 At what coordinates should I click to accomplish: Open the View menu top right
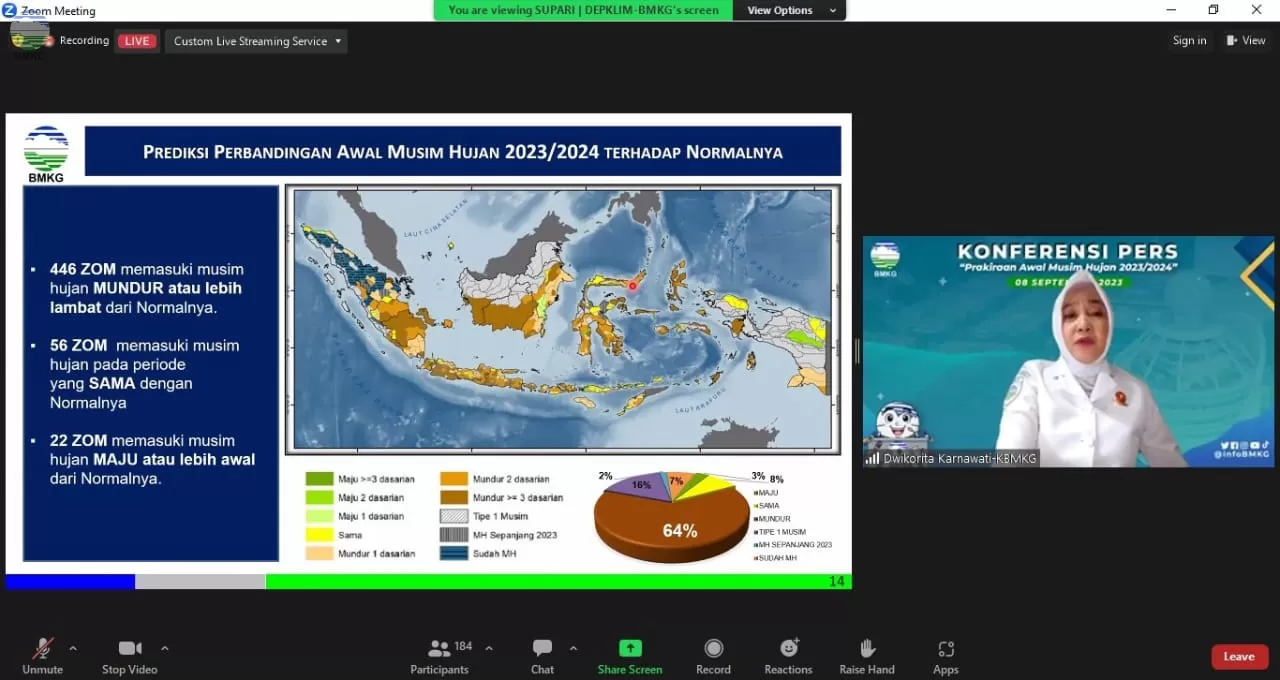pyautogui.click(x=1246, y=40)
